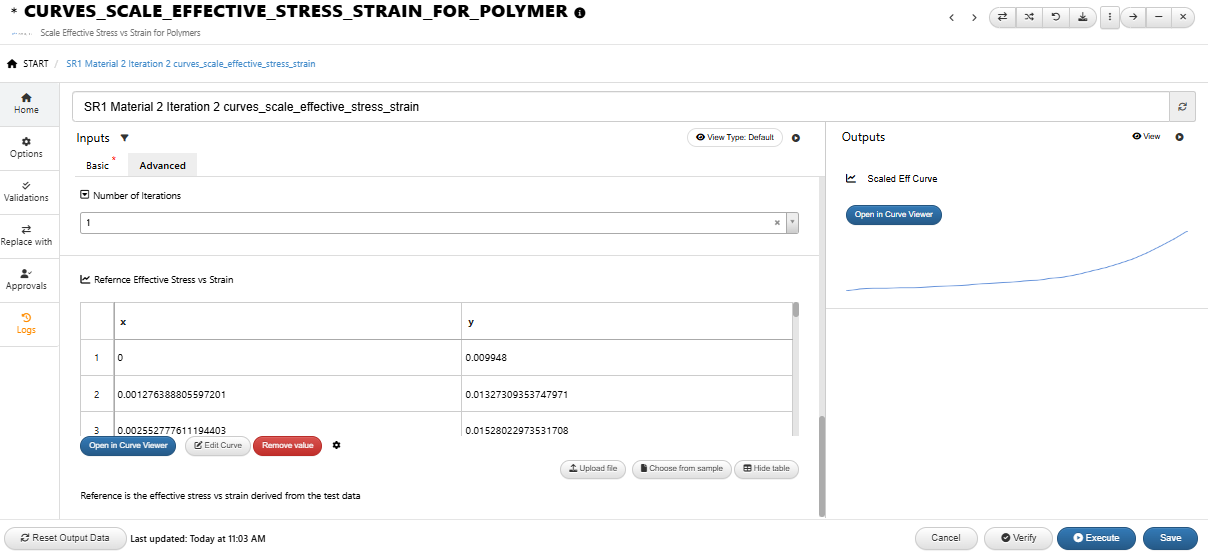
Task: Click the gear icon beside Remove value
Action: (x=337, y=445)
